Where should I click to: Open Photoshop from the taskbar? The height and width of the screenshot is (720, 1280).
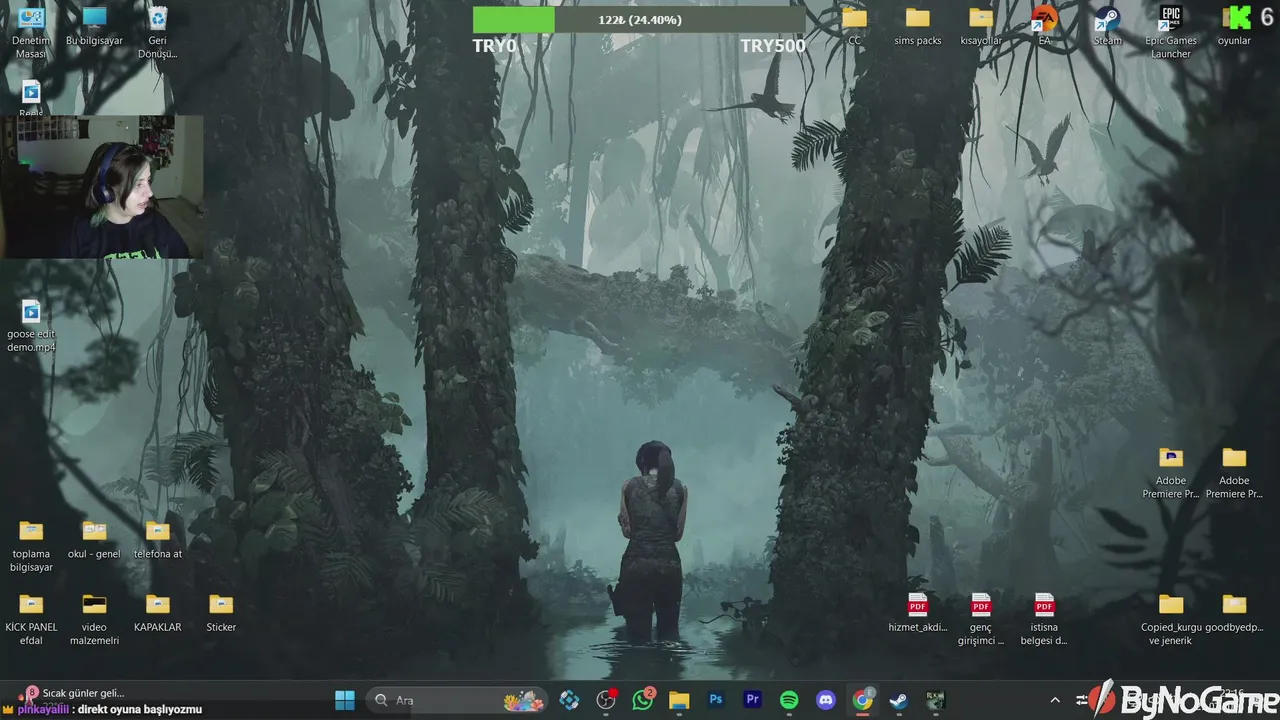[716, 700]
